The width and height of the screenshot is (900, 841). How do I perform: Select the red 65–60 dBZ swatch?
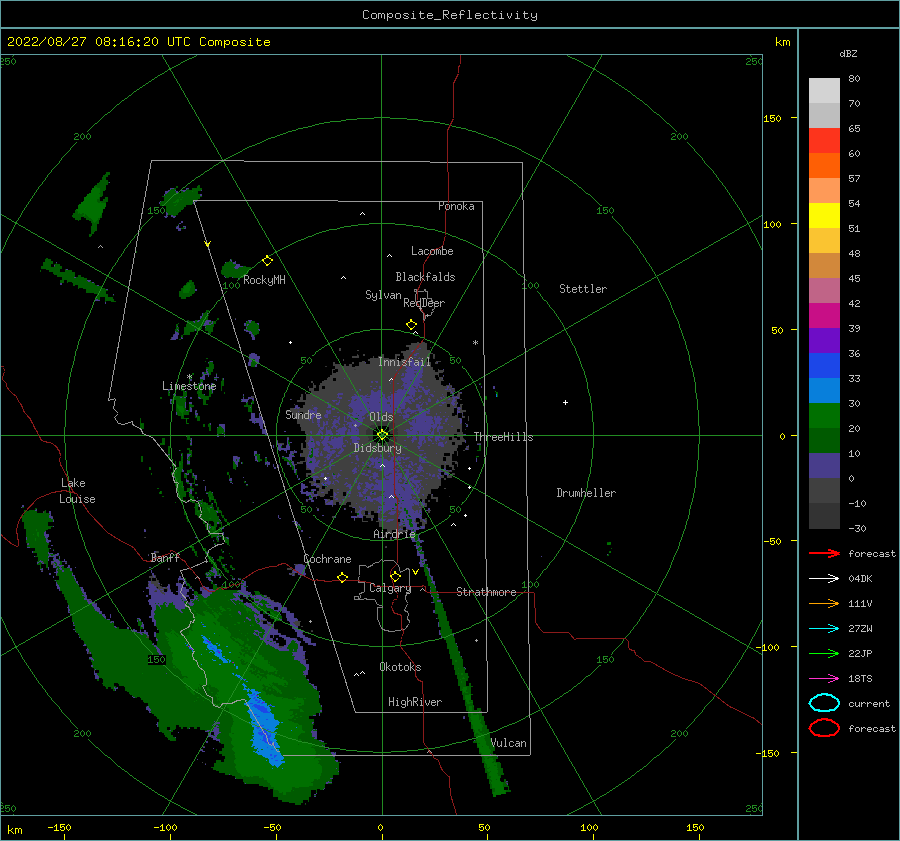(x=824, y=140)
